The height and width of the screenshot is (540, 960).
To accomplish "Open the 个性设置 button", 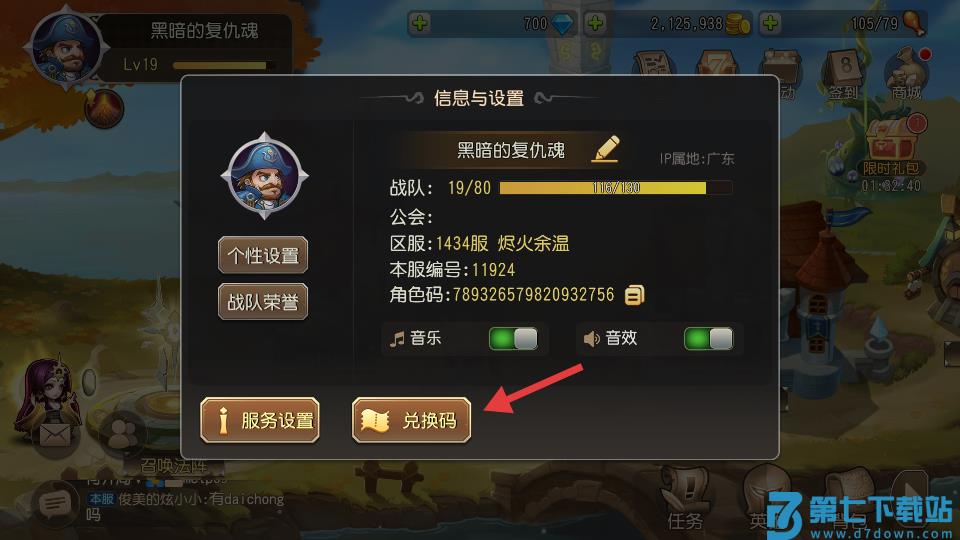I will (263, 255).
